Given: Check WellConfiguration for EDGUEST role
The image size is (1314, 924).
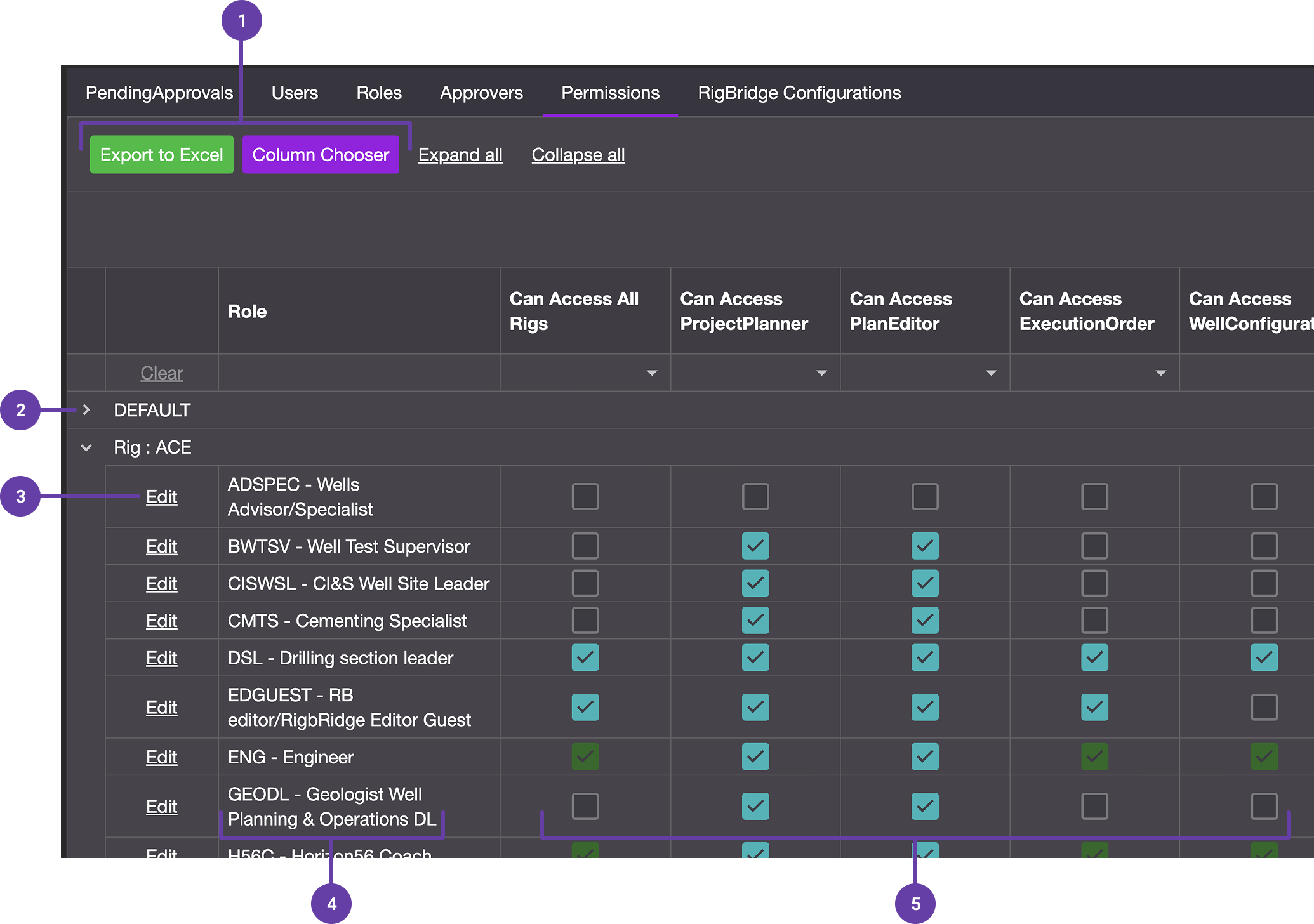Looking at the screenshot, I should (1264, 707).
